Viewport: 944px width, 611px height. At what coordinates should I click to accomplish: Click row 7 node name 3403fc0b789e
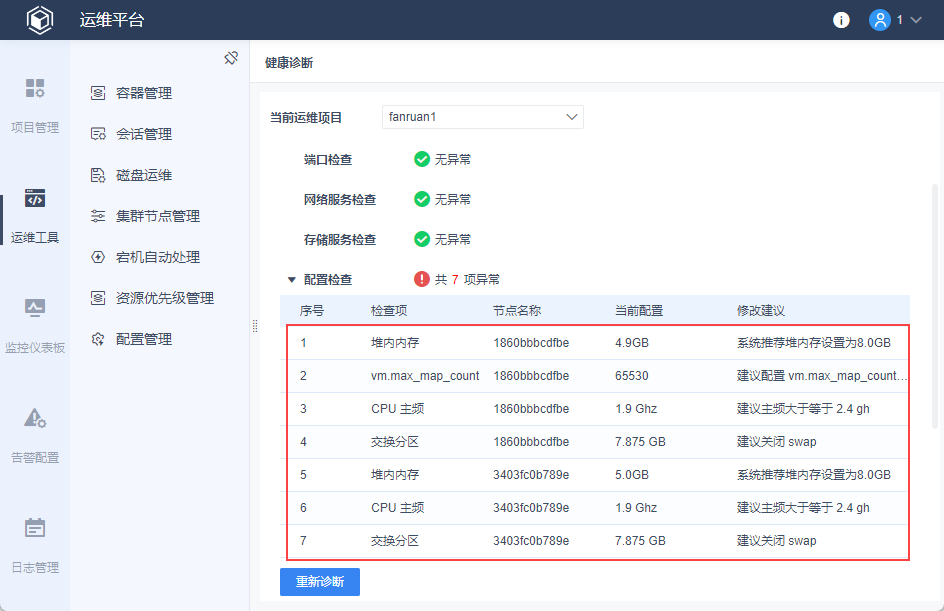click(x=531, y=541)
